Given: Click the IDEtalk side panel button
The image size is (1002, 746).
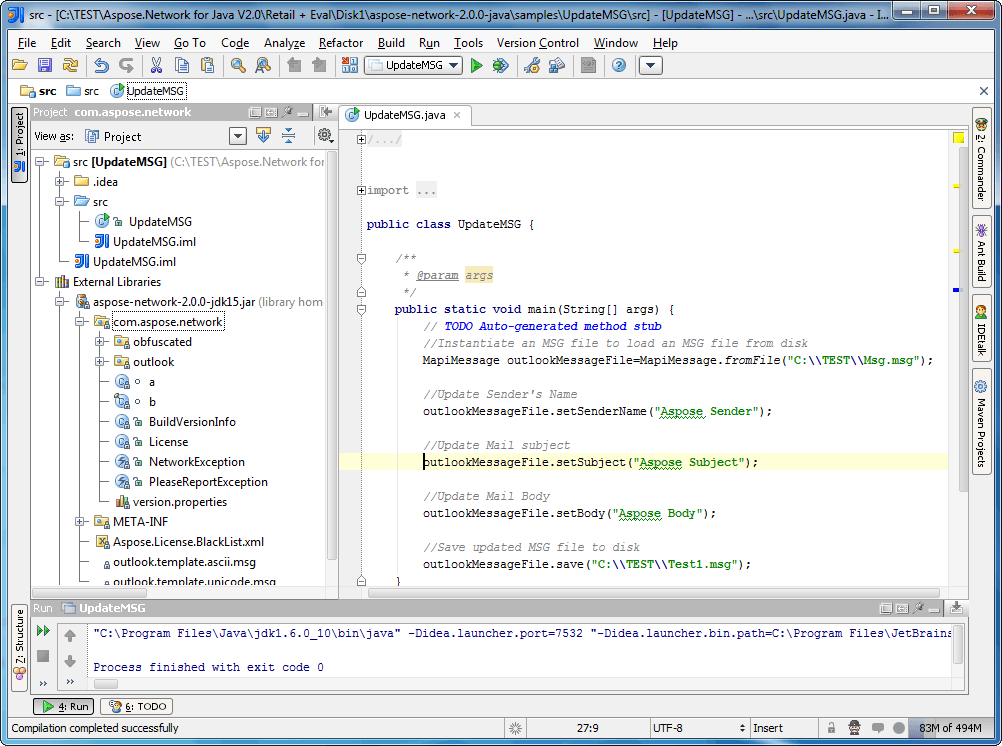Looking at the screenshot, I should (x=981, y=330).
